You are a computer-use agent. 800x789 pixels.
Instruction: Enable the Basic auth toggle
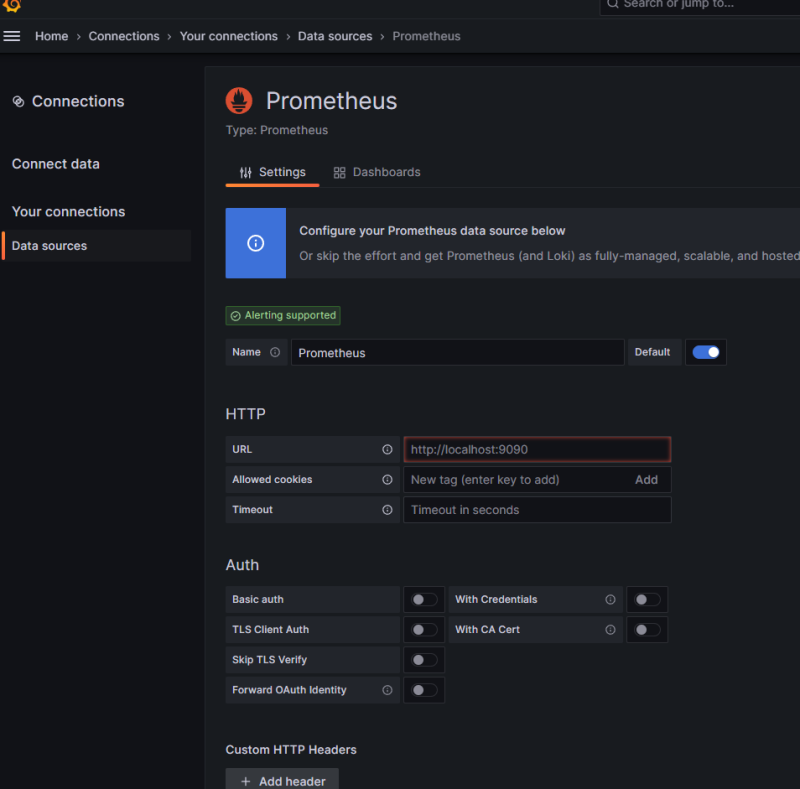[x=424, y=600]
